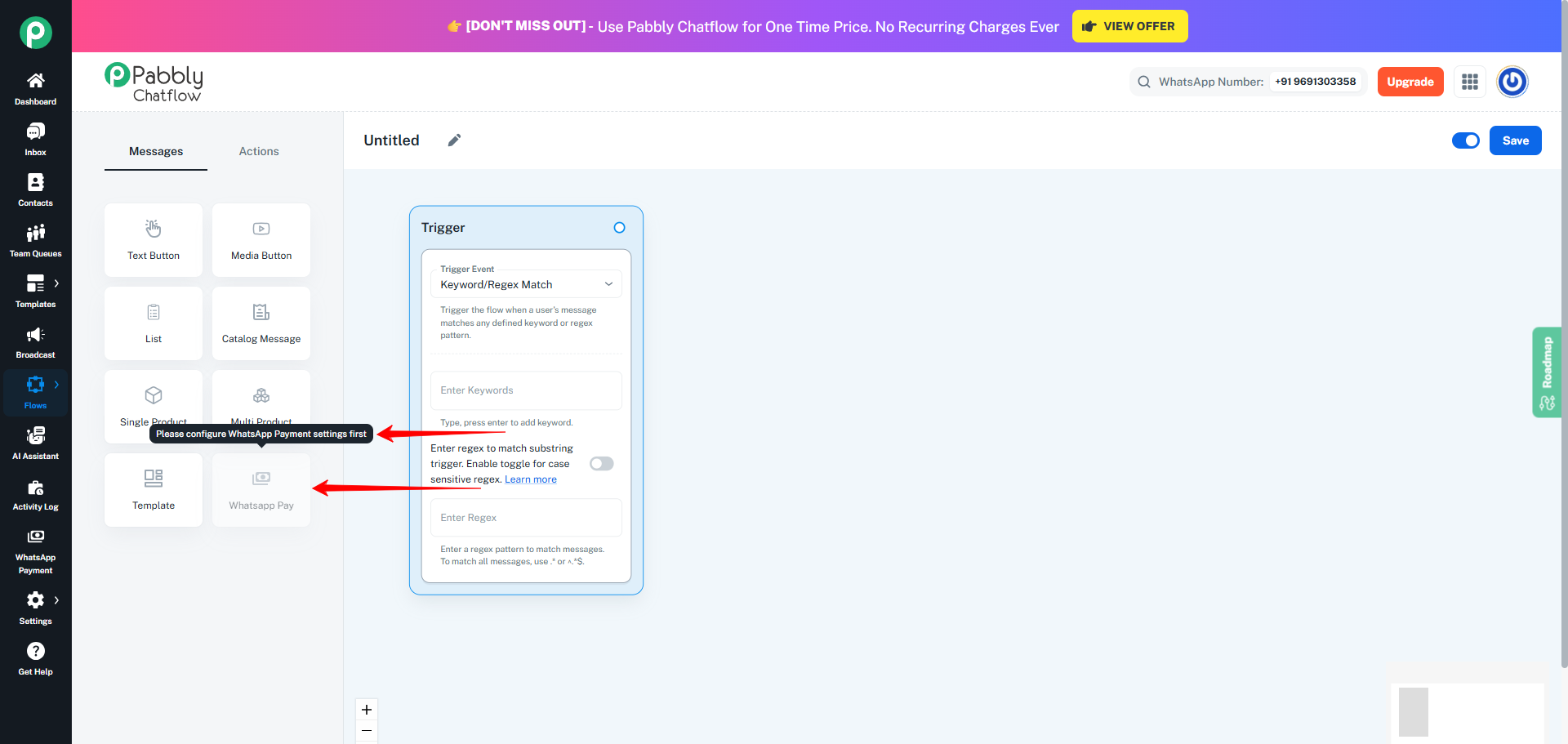Click the Pabbly Chatflow header logo
The image size is (1568, 744).
(154, 82)
